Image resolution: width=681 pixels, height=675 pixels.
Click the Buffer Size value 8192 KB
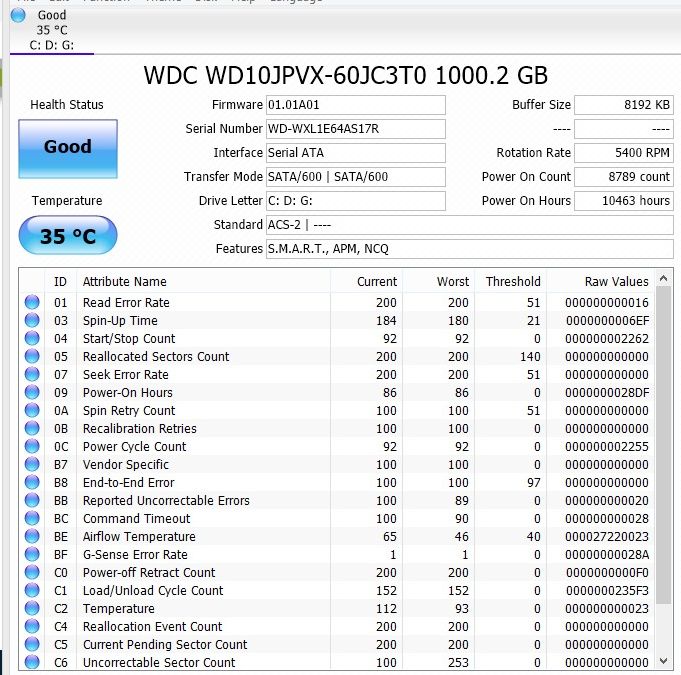(624, 105)
